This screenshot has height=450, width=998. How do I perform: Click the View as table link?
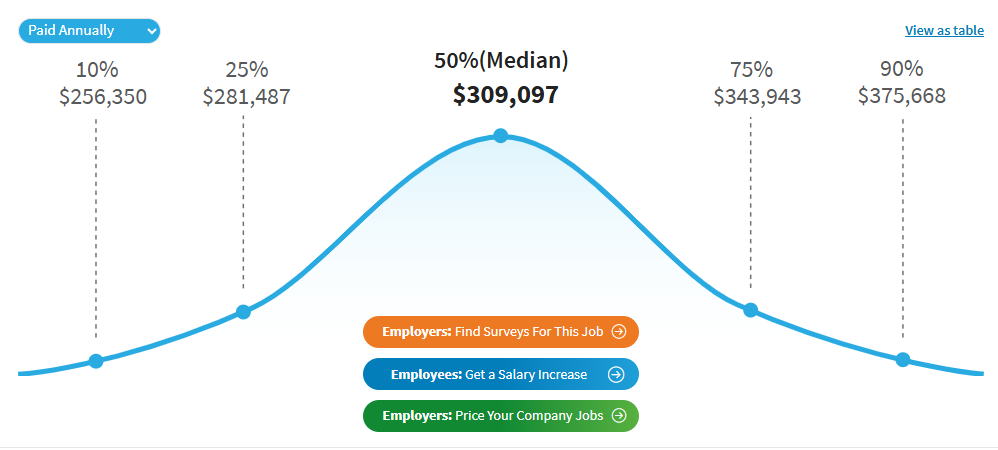click(944, 30)
